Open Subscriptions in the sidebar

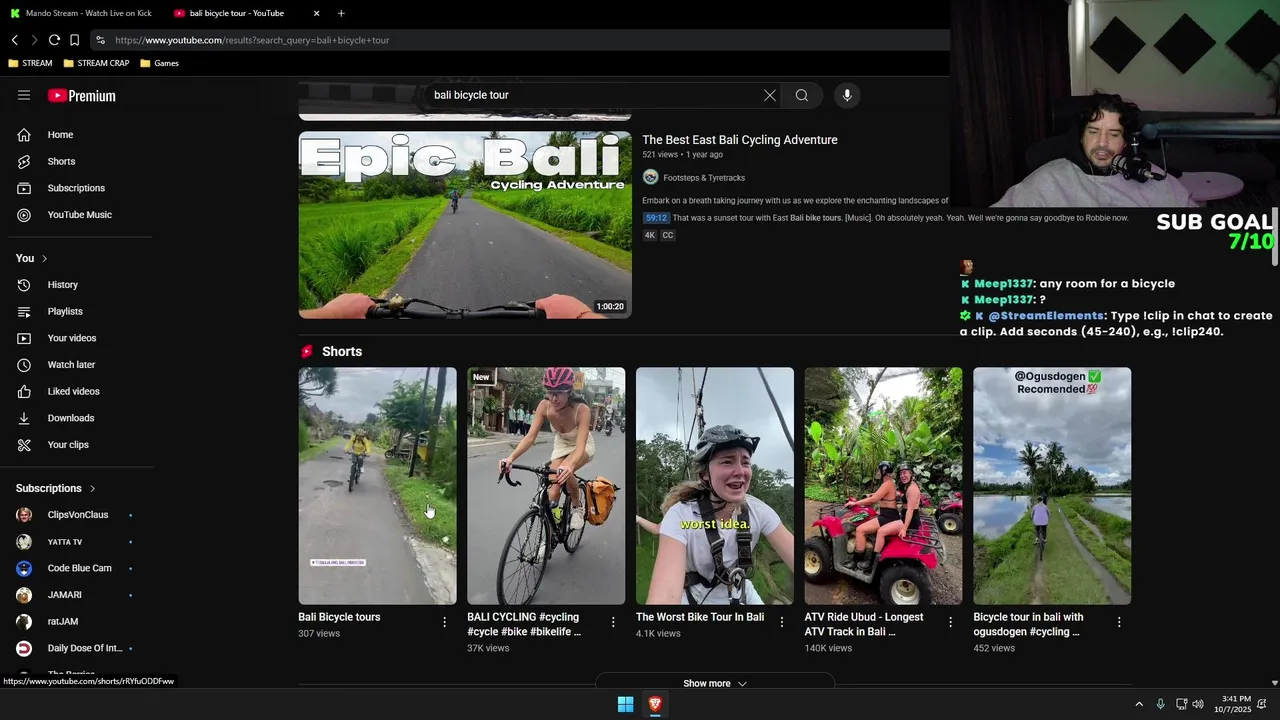point(76,188)
